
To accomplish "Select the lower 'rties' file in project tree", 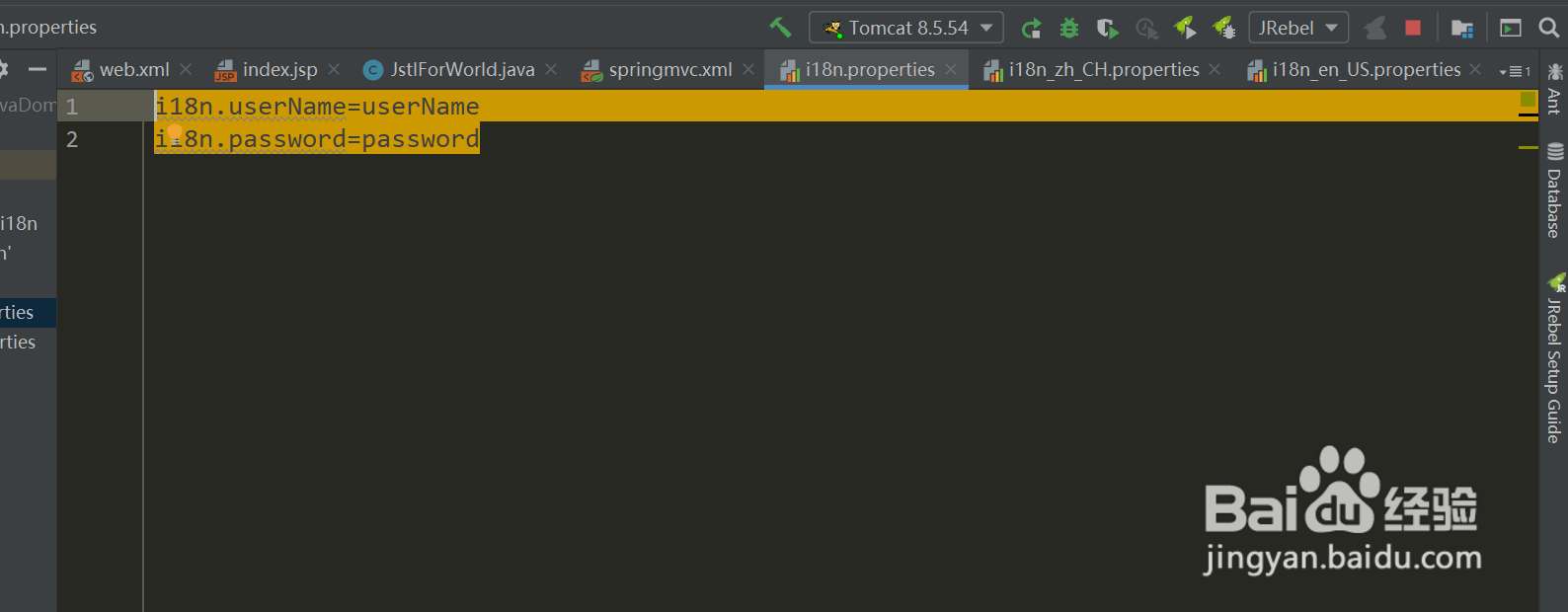I will (x=28, y=343).
